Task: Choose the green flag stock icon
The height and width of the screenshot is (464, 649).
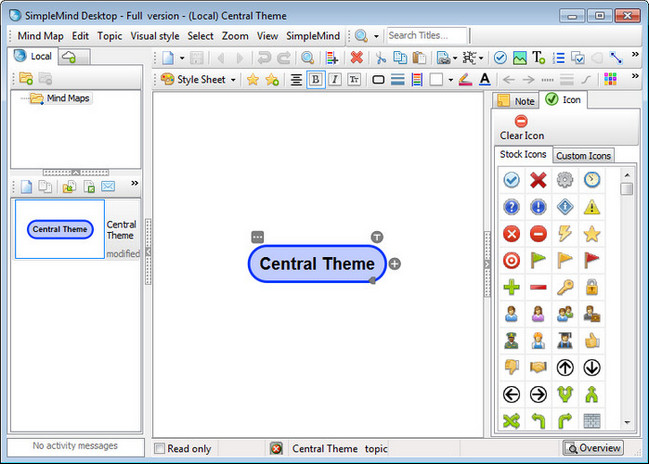Action: [x=538, y=261]
